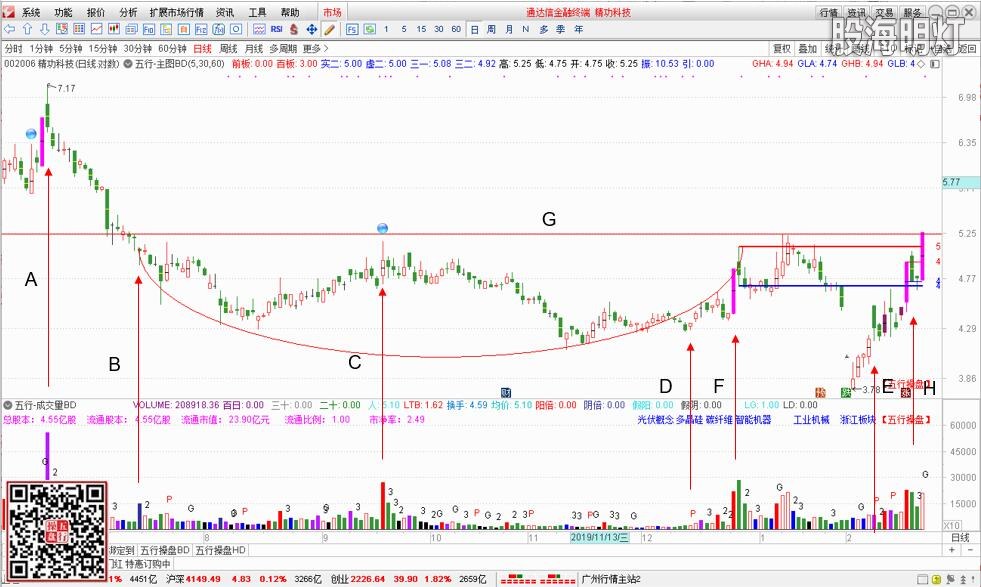Screen dimensions: 981x587
Task: Click the 财 marker icon on the chart
Action: coord(506,392)
